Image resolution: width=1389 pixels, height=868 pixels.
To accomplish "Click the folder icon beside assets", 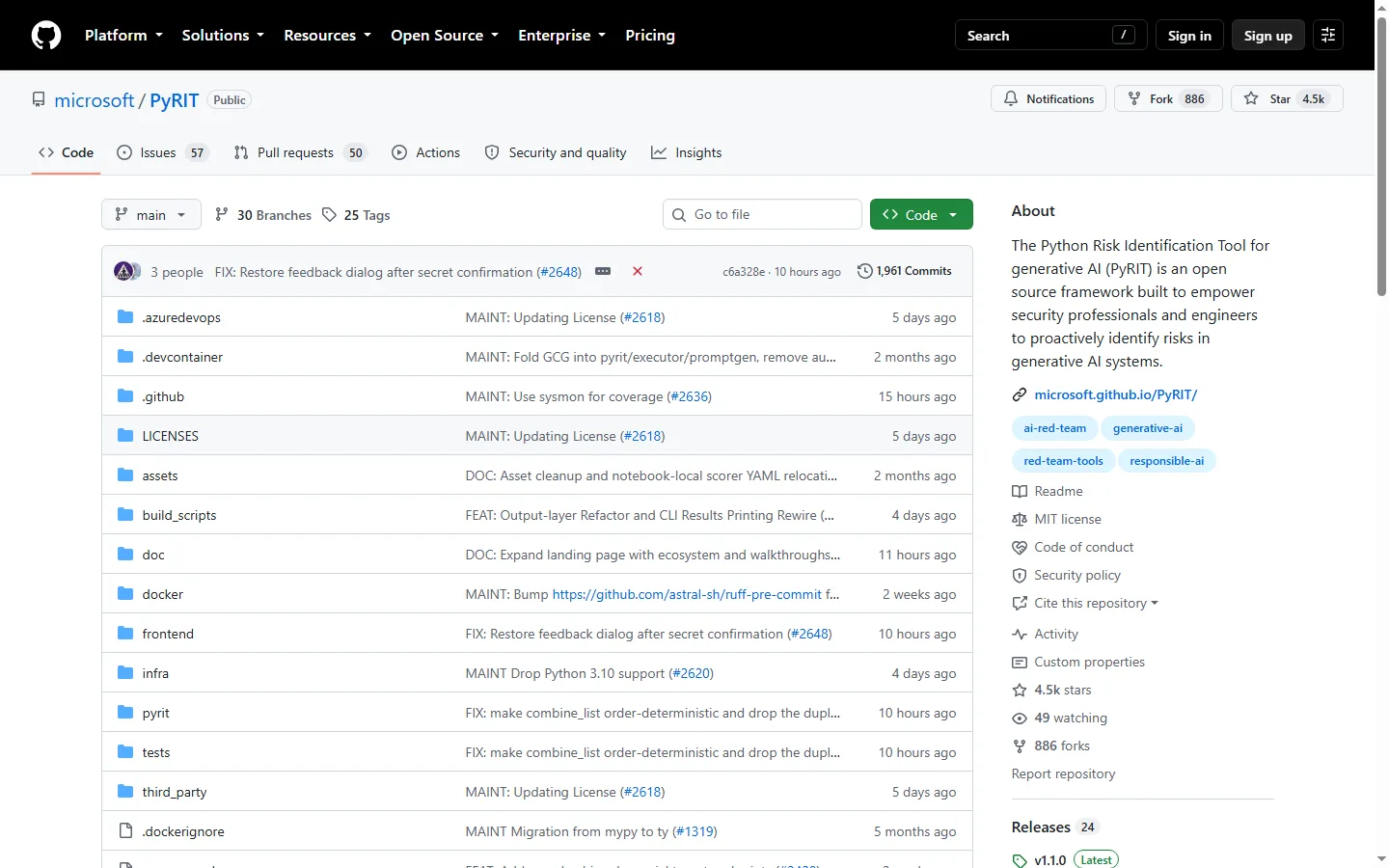I will 125,475.
